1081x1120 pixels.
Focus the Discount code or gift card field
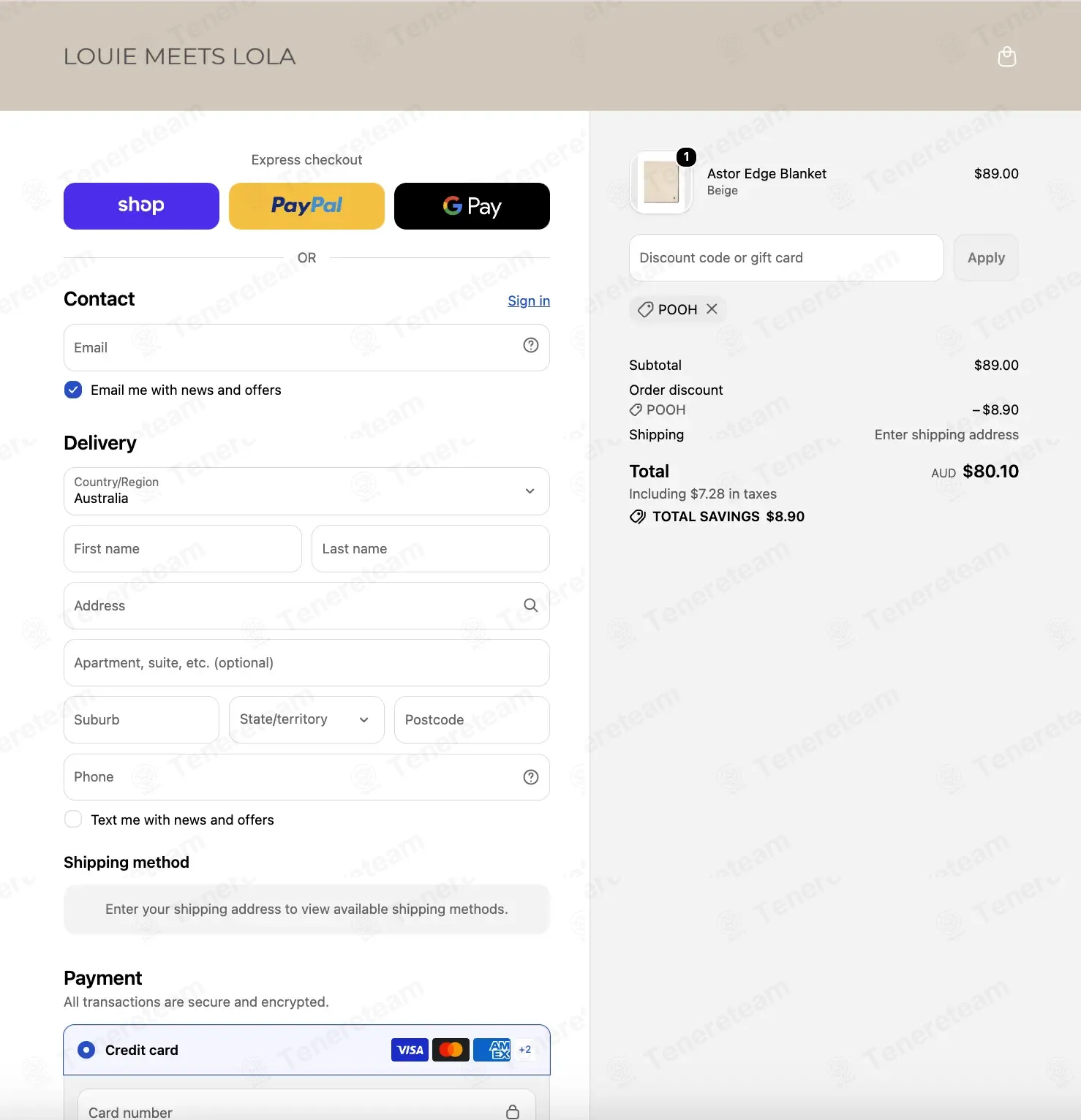pos(786,257)
